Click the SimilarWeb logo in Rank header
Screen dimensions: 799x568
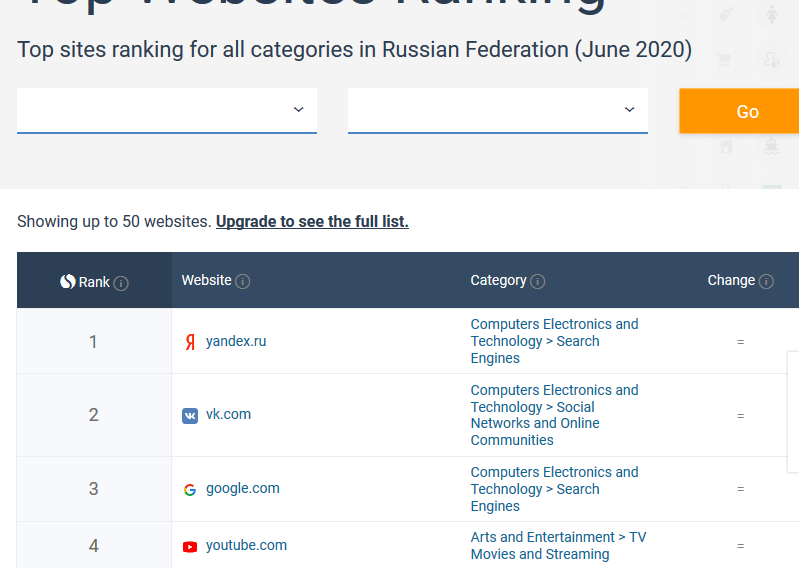[68, 282]
